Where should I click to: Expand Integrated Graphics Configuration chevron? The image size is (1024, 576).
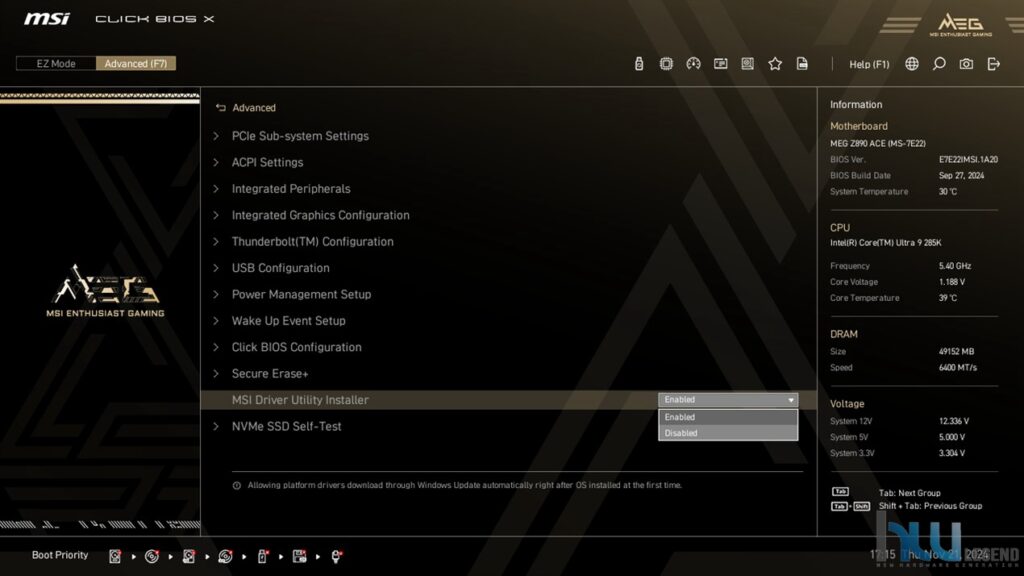tap(216, 215)
